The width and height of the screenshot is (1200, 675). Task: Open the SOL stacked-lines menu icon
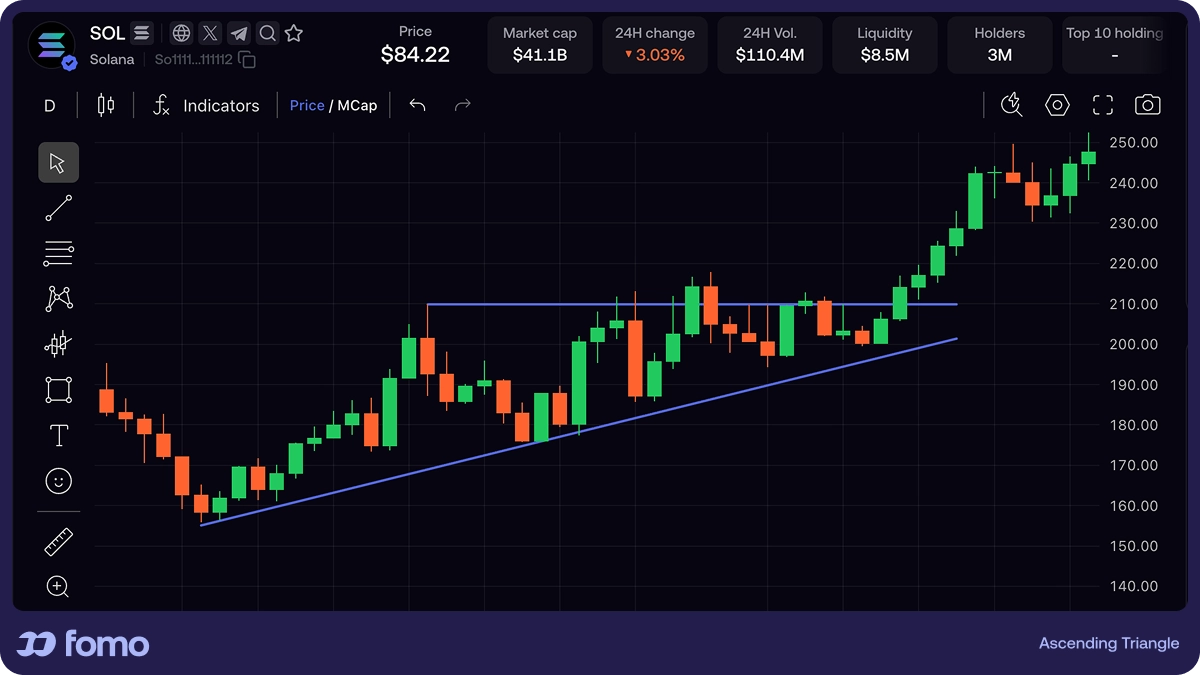tap(142, 34)
